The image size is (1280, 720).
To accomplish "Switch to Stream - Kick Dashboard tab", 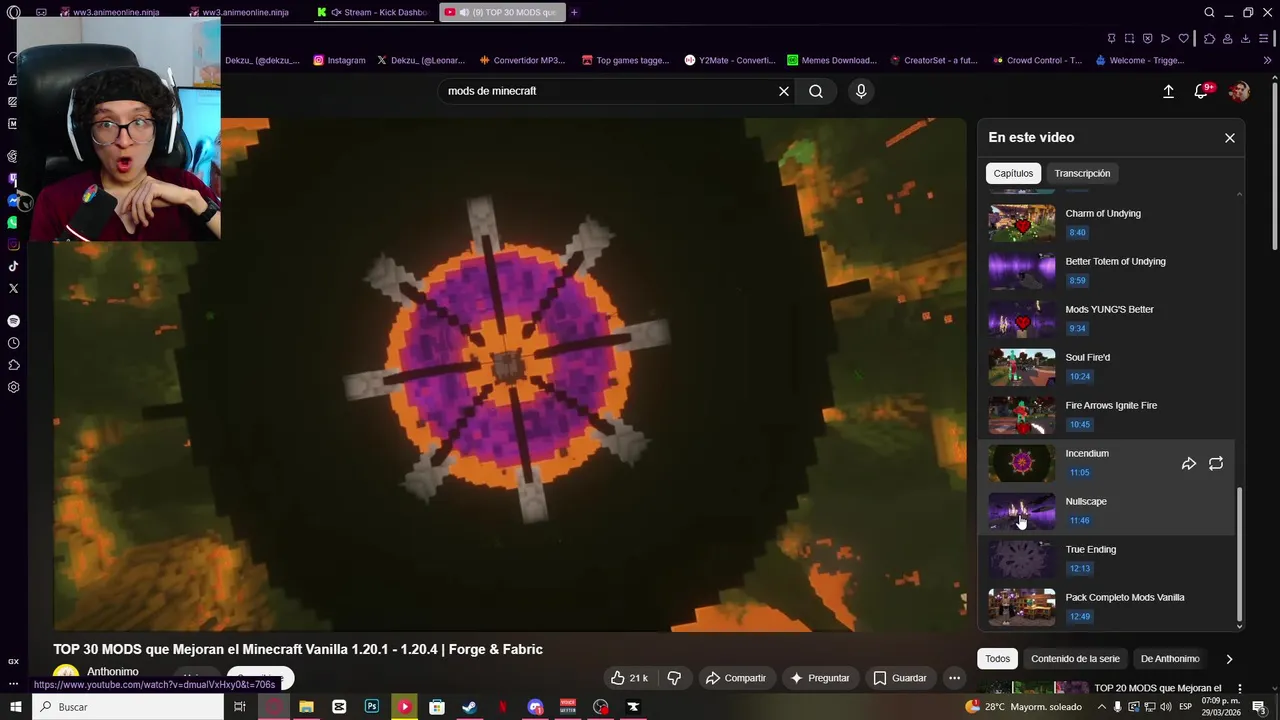I will coord(372,12).
